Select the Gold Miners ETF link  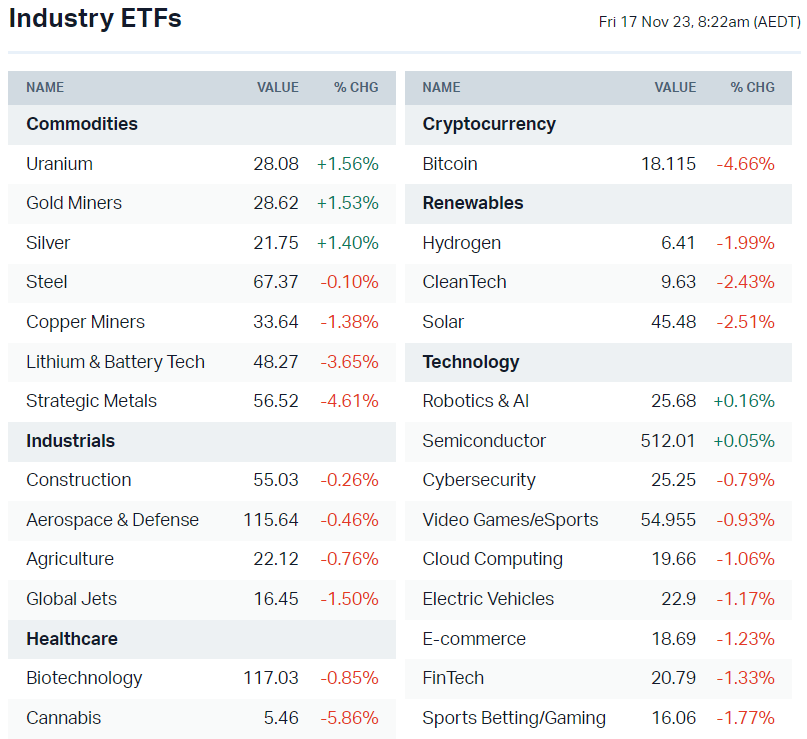(74, 203)
